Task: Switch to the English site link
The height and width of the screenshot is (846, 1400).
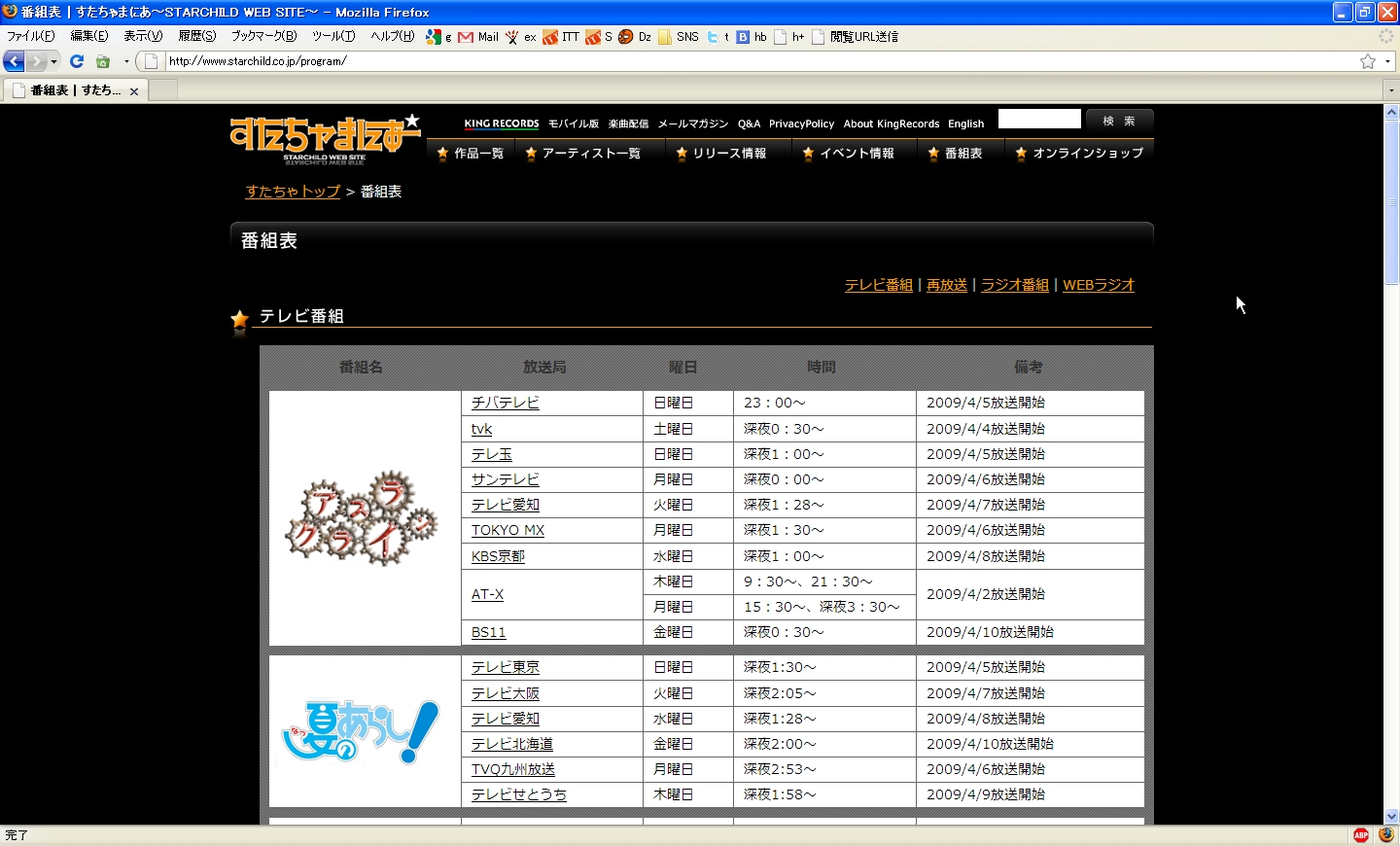Action: pos(965,123)
